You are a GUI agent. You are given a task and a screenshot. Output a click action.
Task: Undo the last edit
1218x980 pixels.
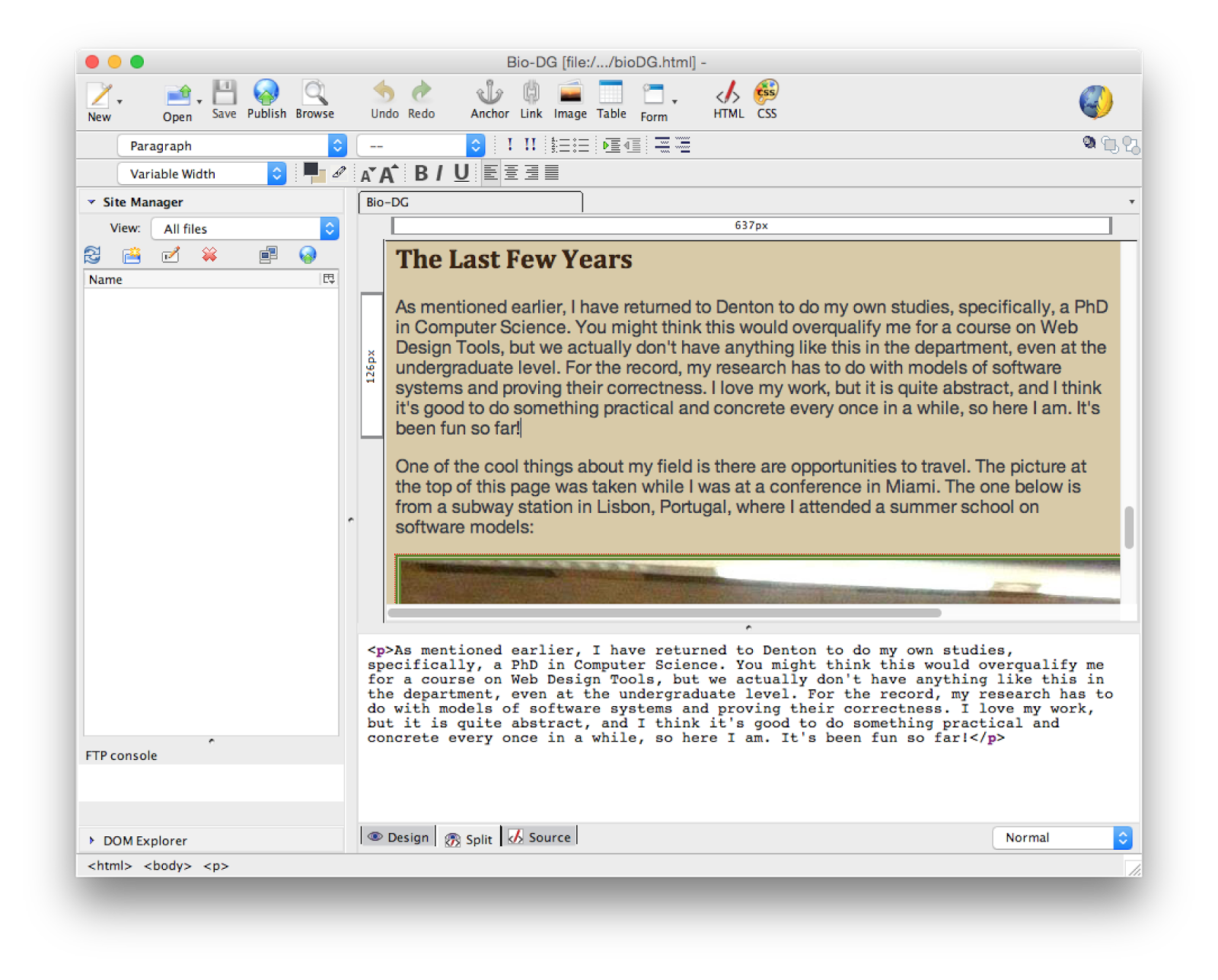click(x=384, y=100)
